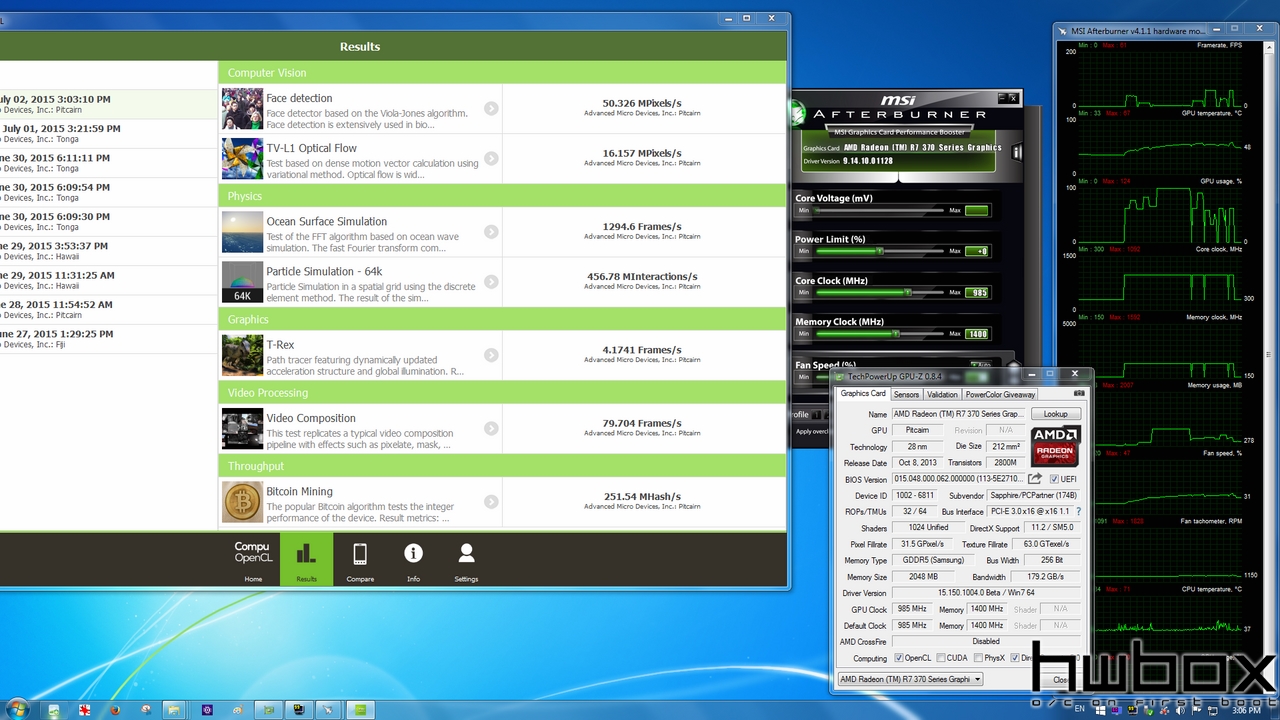Select the Results tab in CompuBench

[306, 560]
